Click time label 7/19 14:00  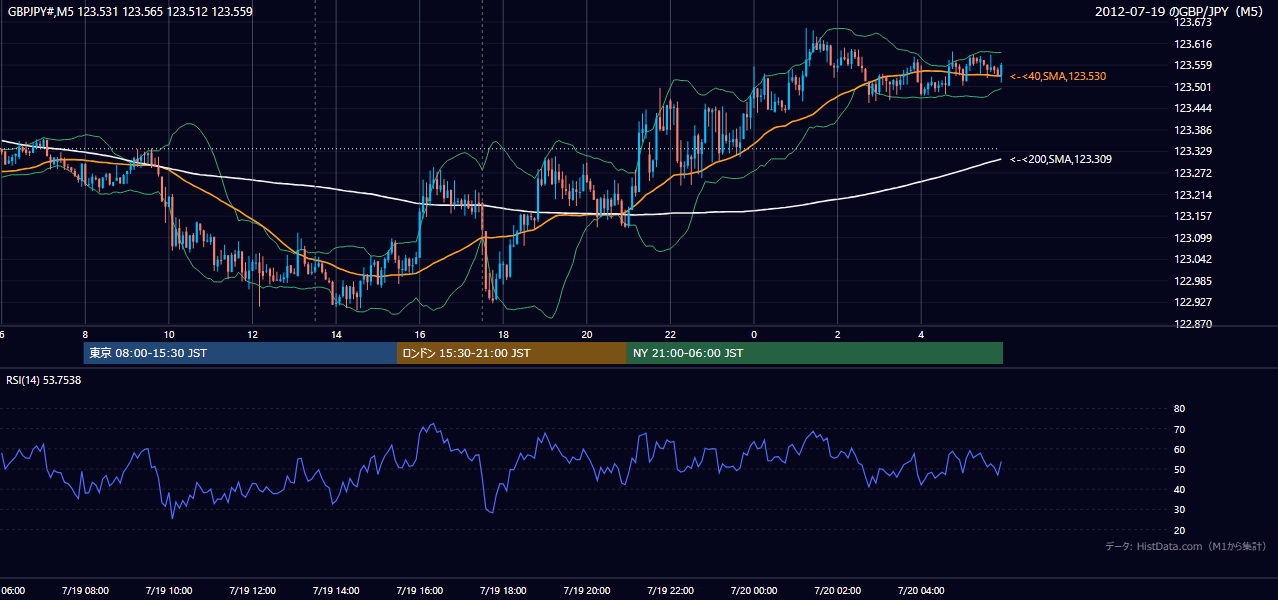click(x=335, y=591)
